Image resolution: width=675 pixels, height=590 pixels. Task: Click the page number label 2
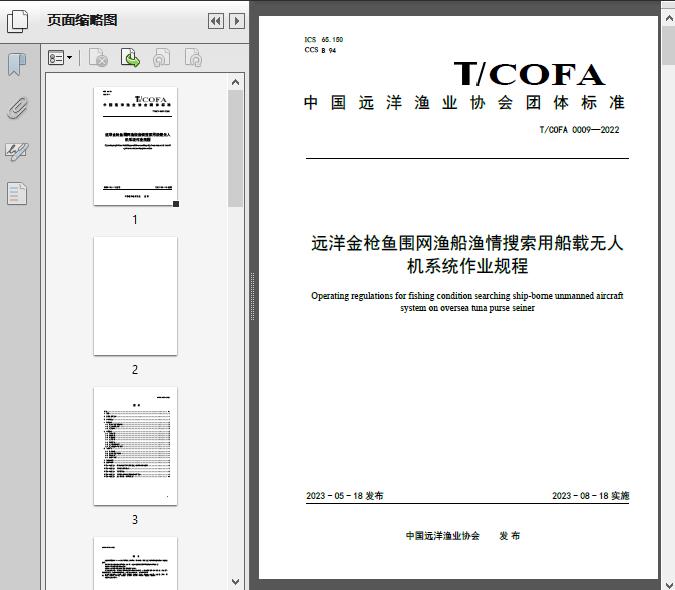pos(135,370)
